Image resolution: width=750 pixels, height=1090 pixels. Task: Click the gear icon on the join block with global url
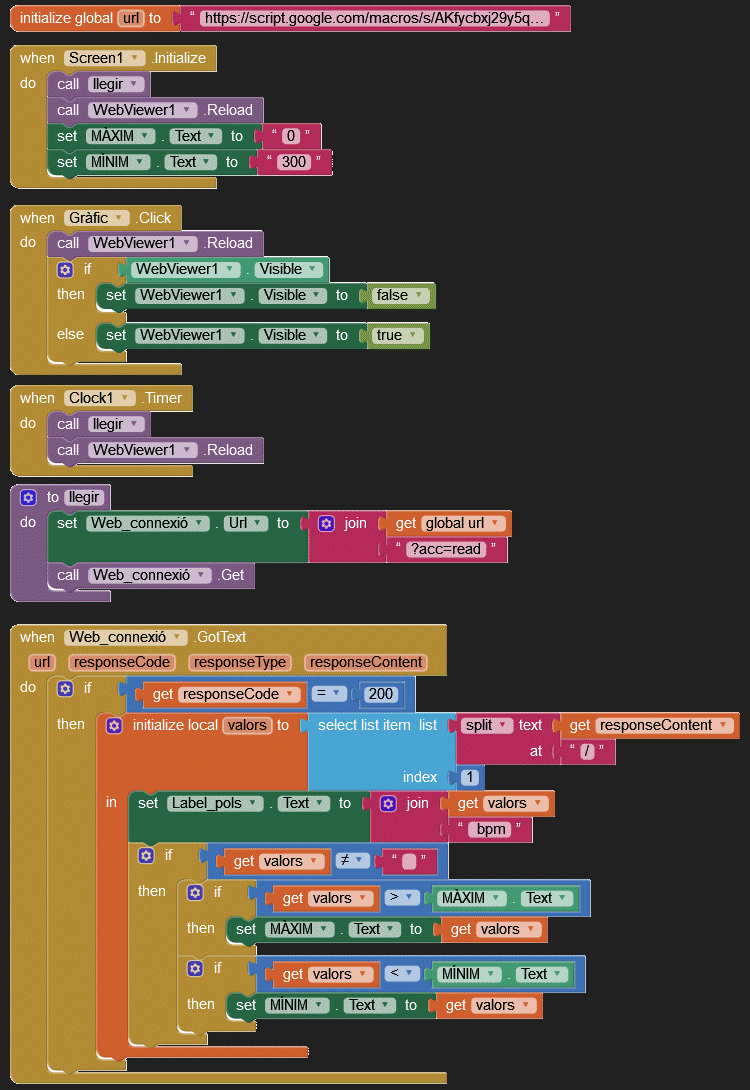(x=326, y=523)
